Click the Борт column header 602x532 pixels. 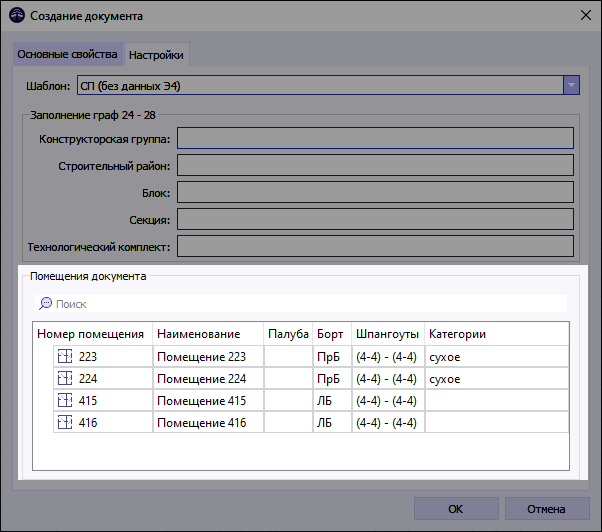coord(332,334)
